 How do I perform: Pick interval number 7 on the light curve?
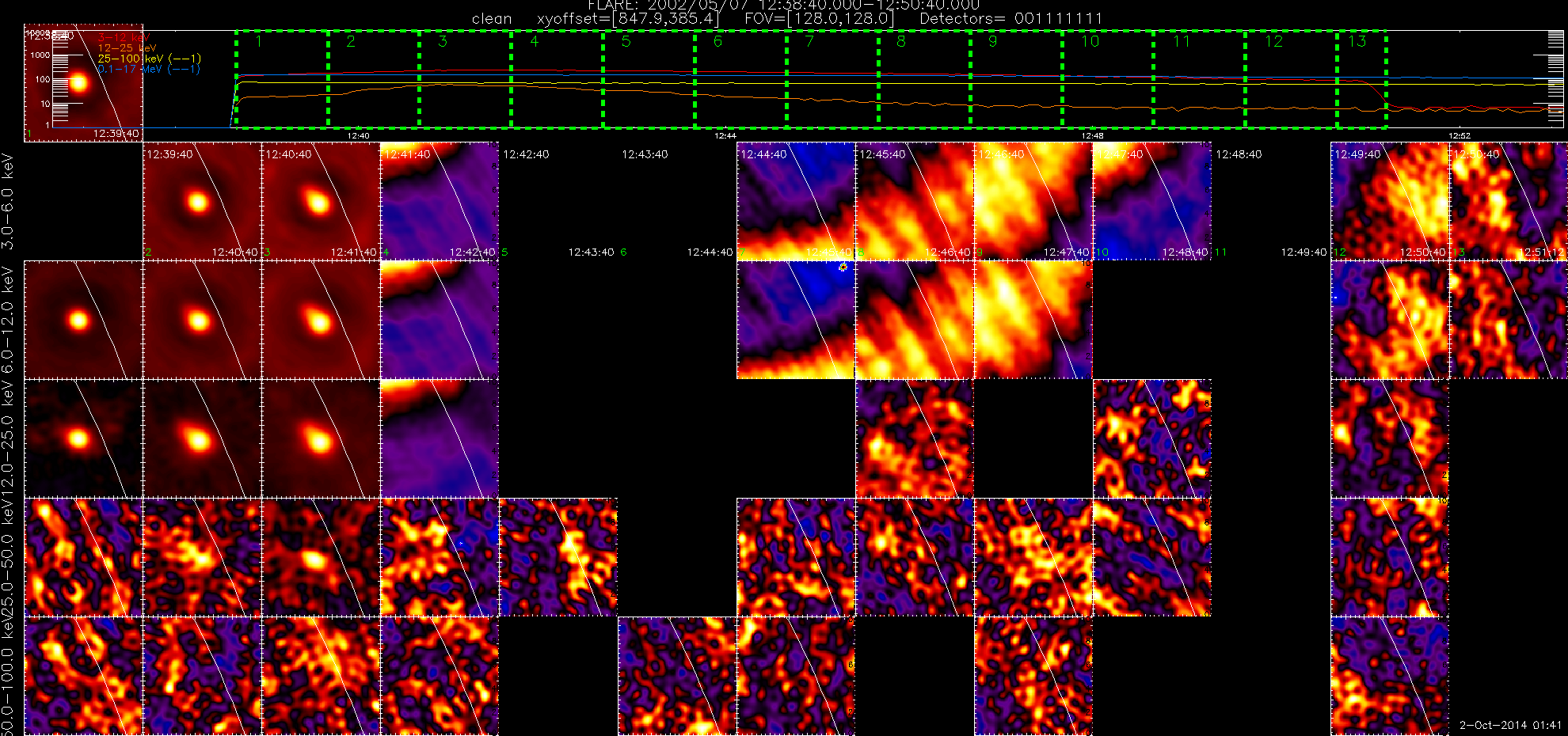(809, 41)
